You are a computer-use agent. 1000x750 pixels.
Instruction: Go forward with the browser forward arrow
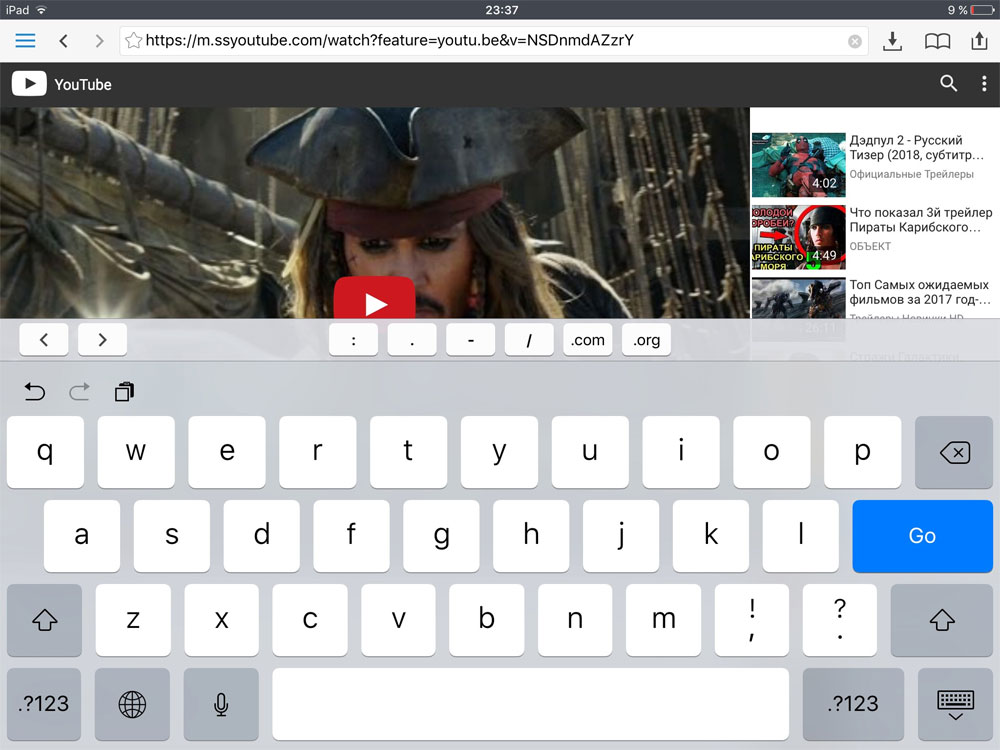[x=99, y=41]
